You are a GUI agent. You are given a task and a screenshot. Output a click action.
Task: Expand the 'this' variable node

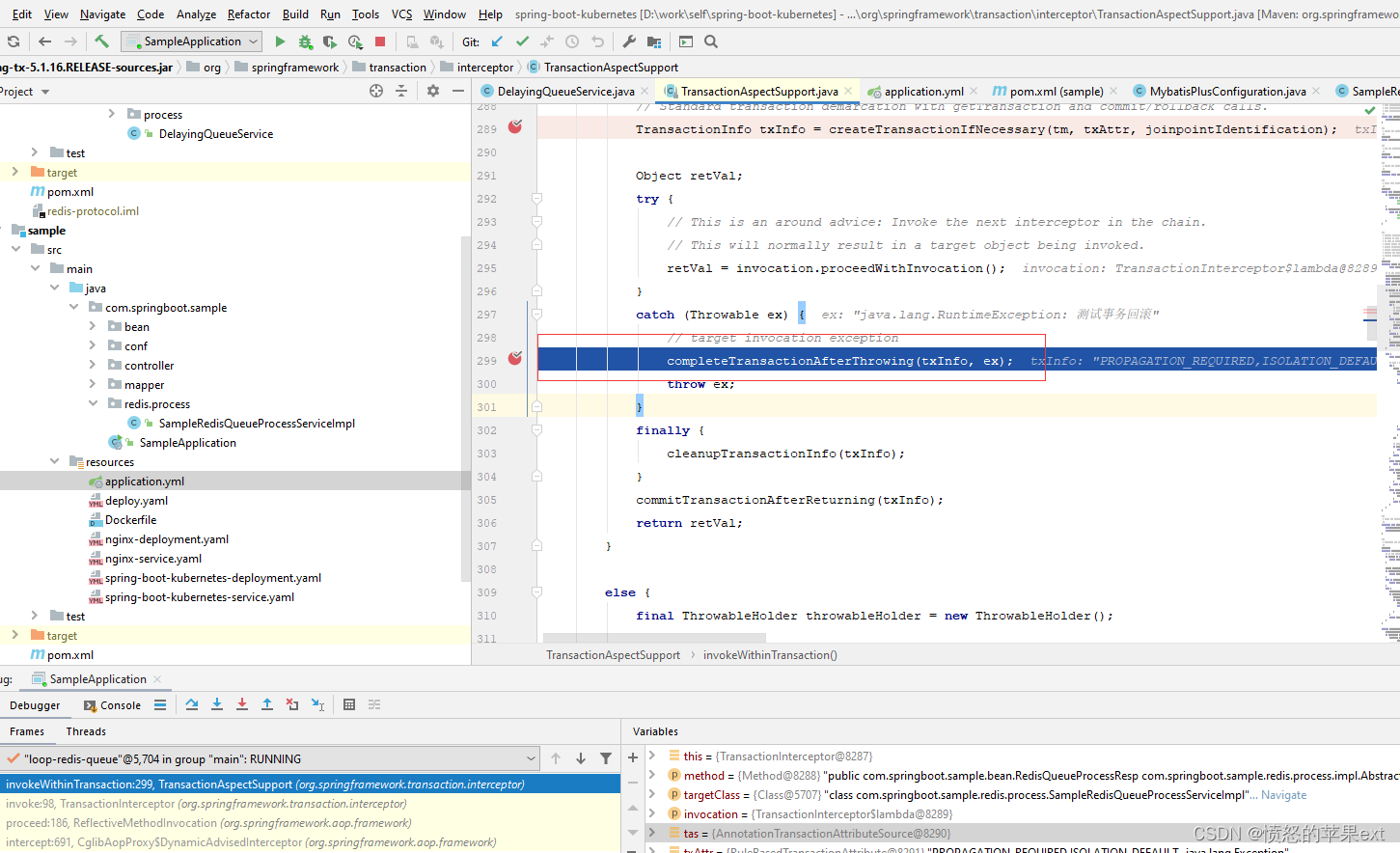652,756
